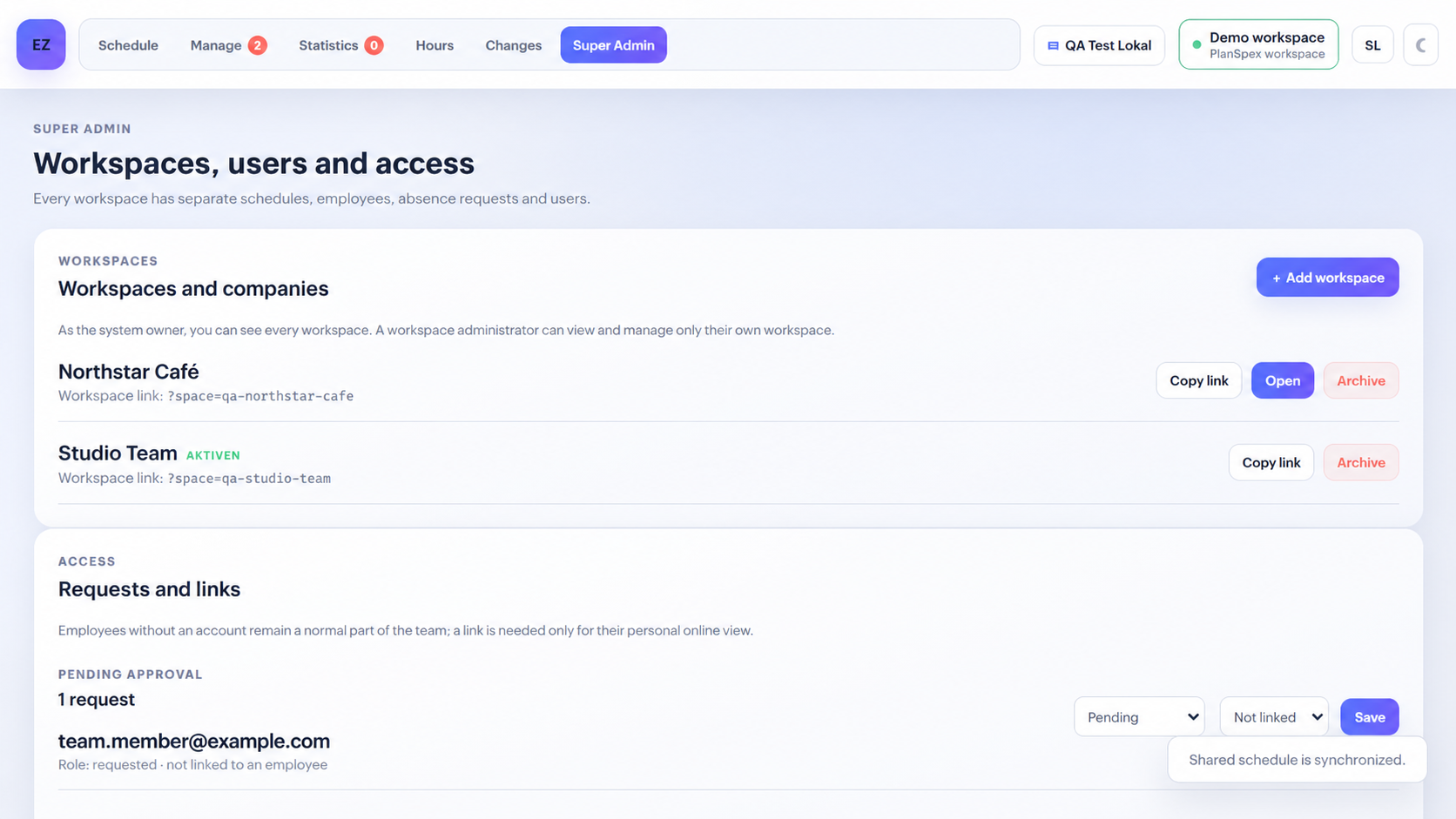Click the Shared schedule is synchronized toast
The height and width of the screenshot is (819, 1456).
click(1297, 760)
